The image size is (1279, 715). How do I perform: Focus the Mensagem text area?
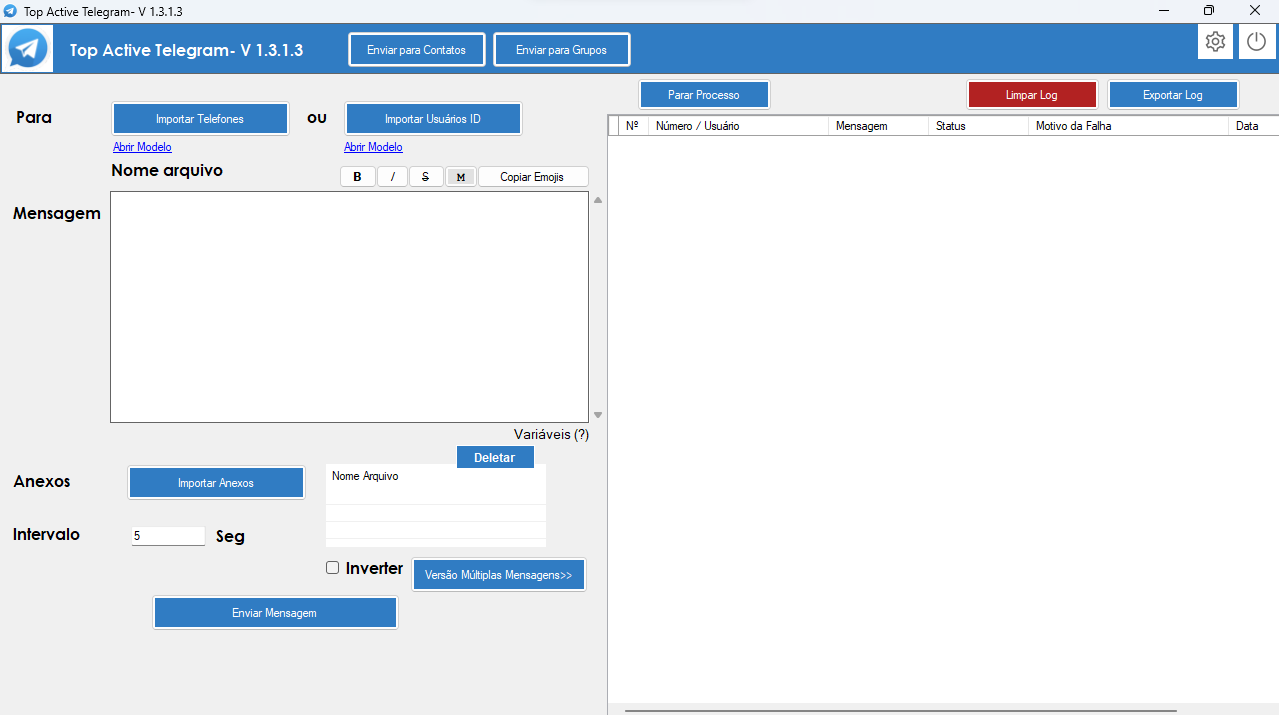349,307
